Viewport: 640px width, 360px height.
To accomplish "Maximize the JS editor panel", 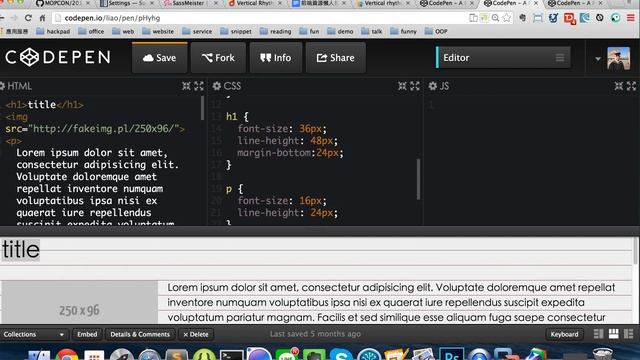I will coord(631,86).
